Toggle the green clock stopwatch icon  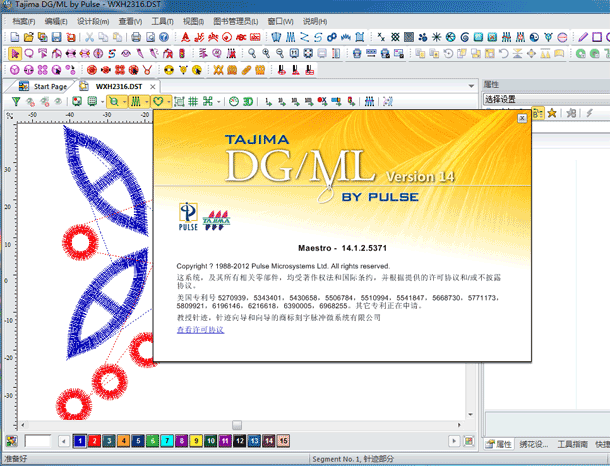pyautogui.click(x=233, y=102)
